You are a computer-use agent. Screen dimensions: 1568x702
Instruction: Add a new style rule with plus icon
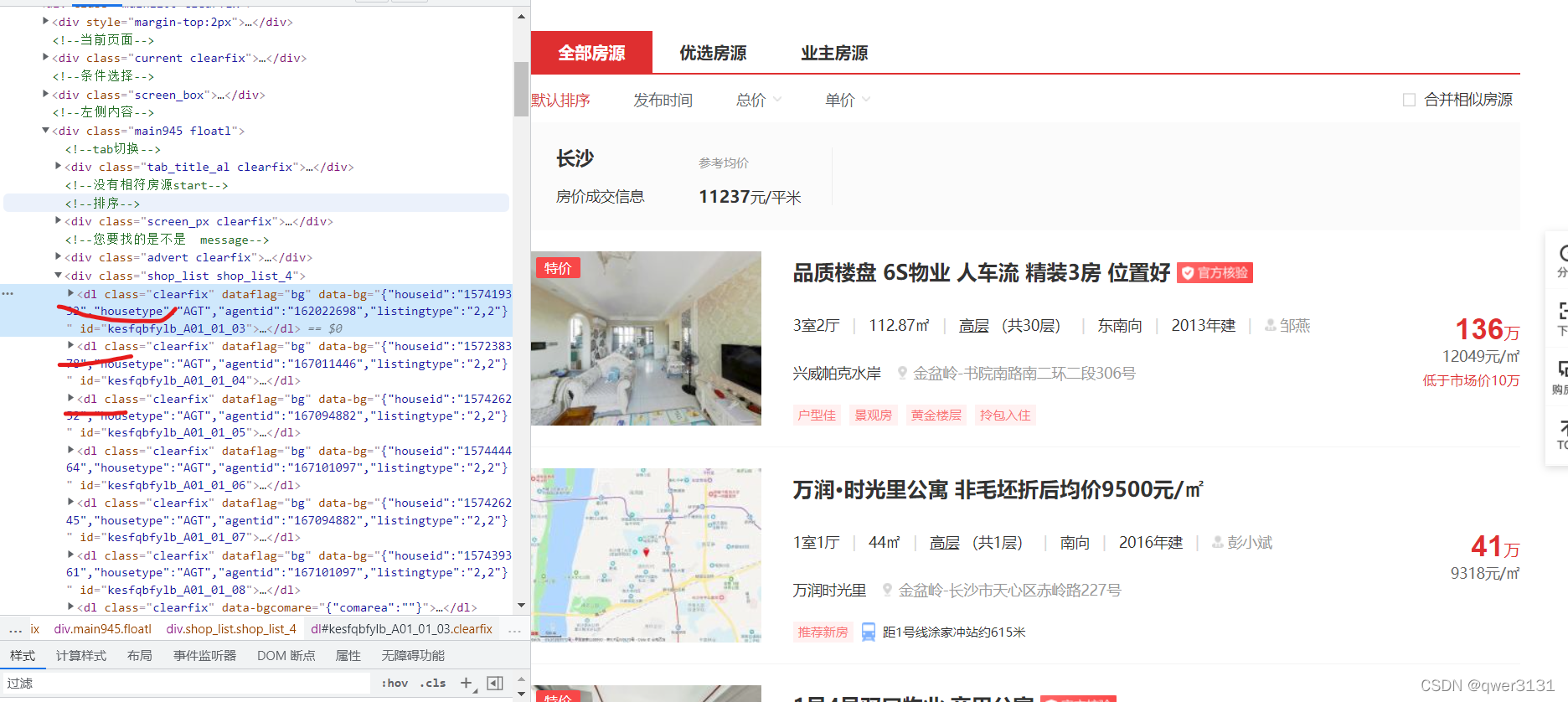point(467,683)
